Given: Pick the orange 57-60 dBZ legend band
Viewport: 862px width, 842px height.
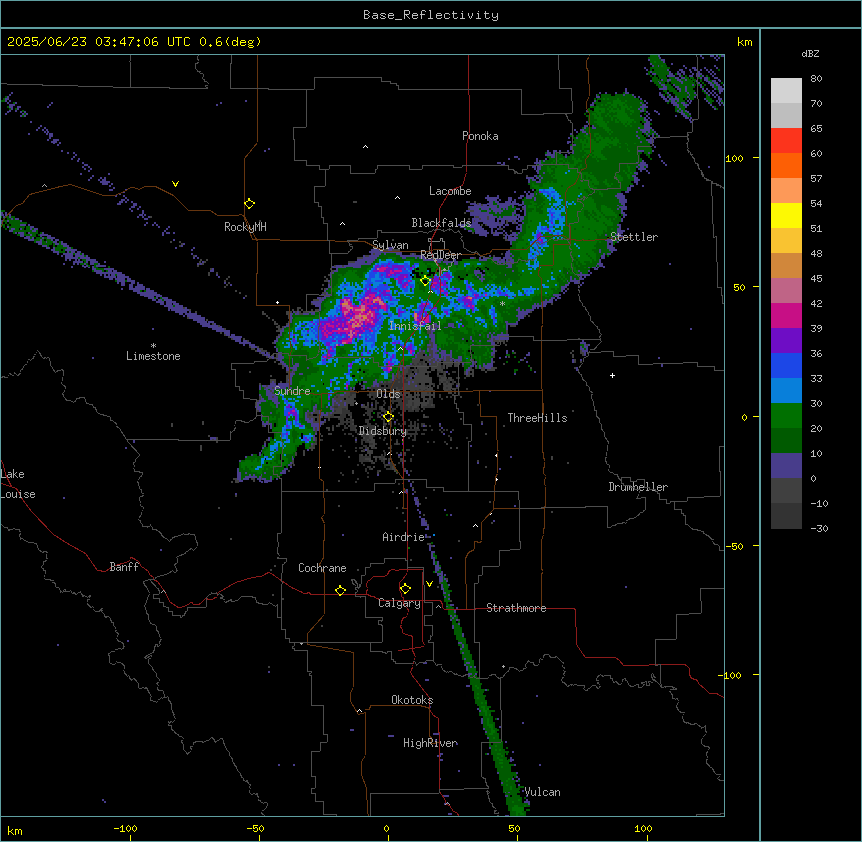Looking at the screenshot, I should click(786, 165).
